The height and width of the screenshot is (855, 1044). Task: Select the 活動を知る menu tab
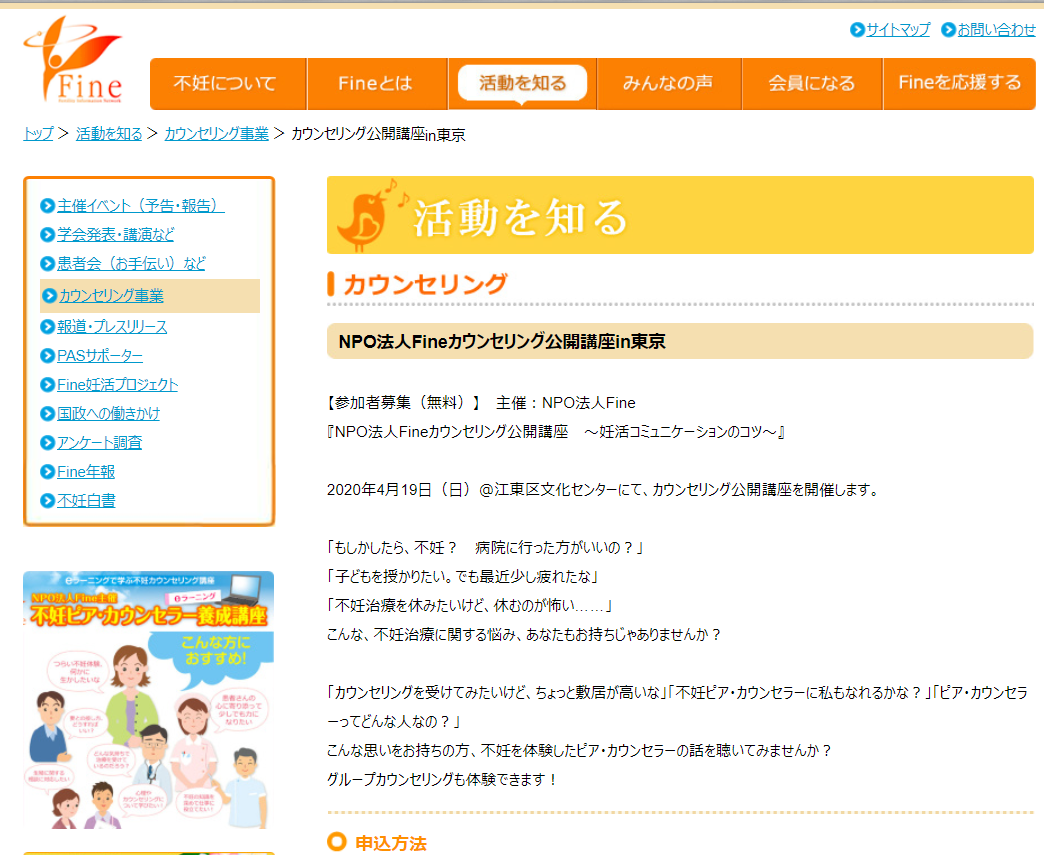522,84
